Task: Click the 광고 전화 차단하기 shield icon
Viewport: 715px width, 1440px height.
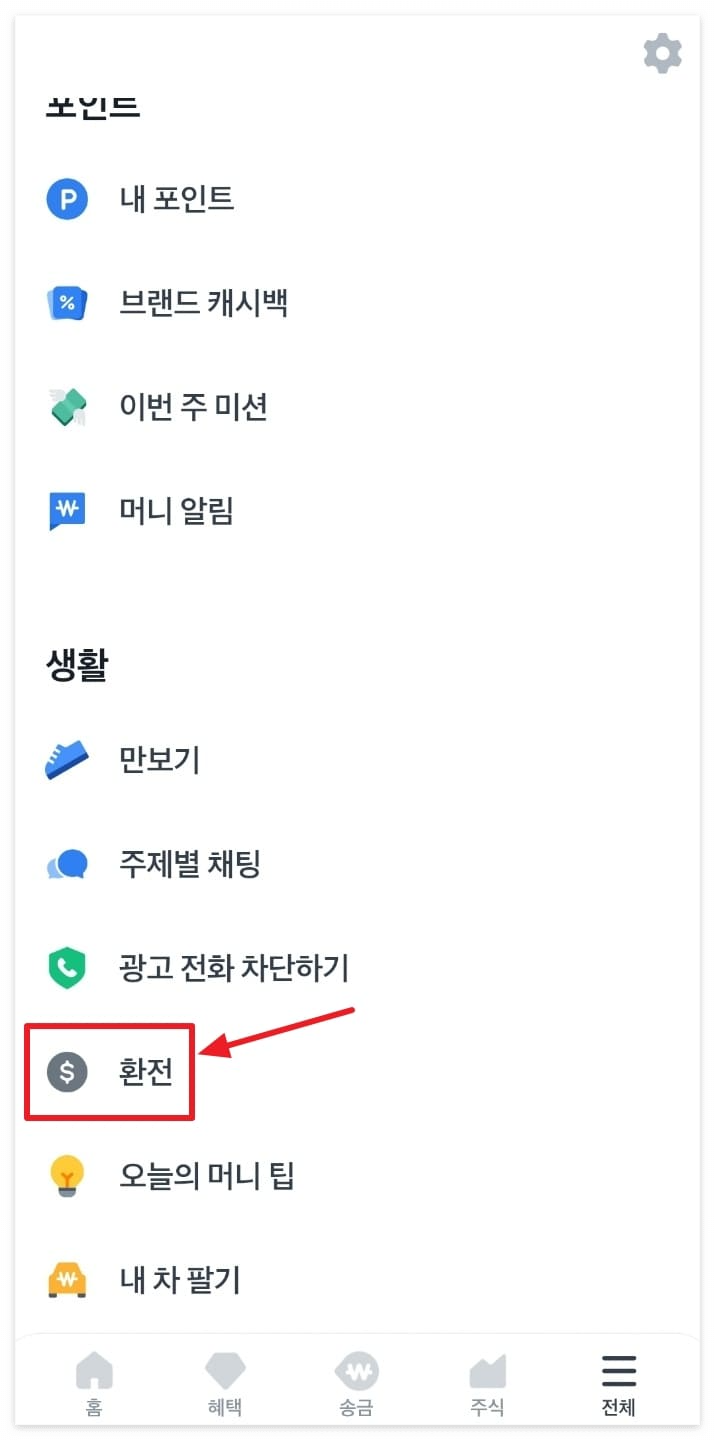Action: pos(66,968)
